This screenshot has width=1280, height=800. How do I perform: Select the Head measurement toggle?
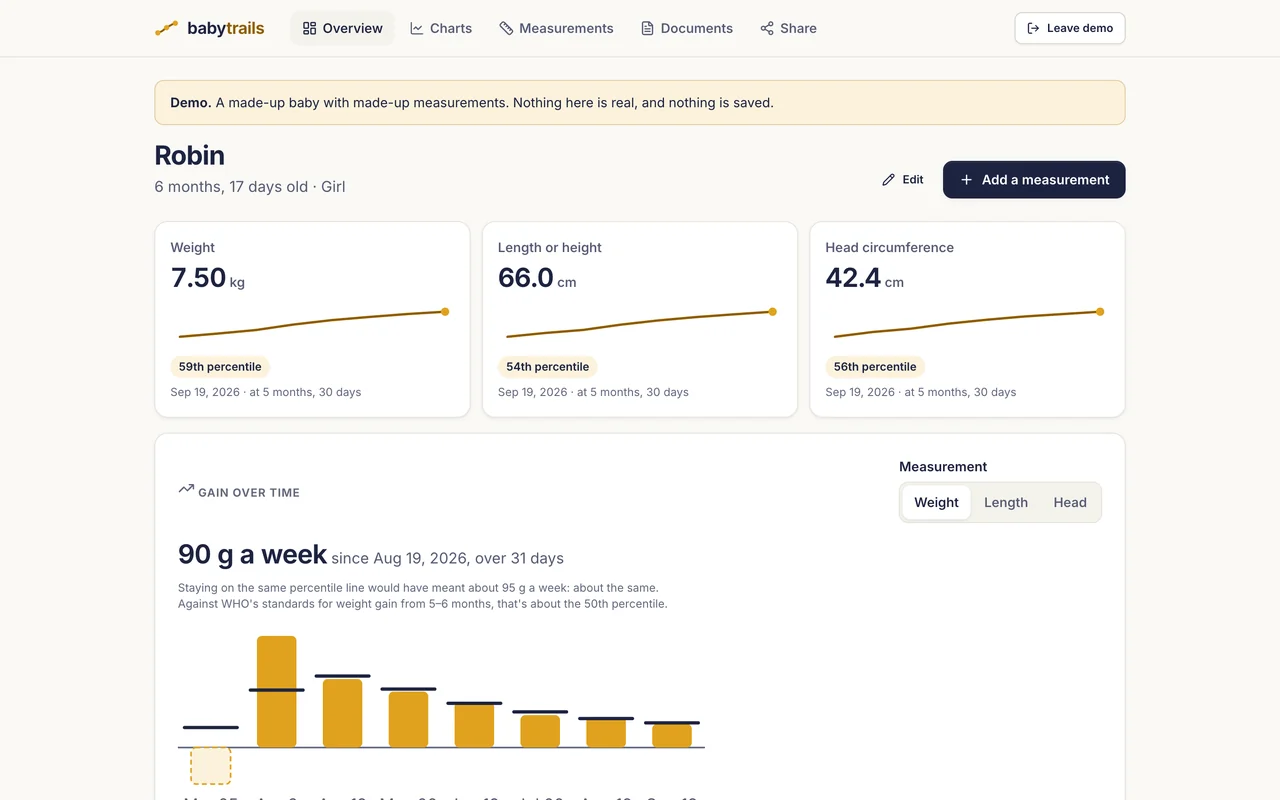pyautogui.click(x=1070, y=502)
